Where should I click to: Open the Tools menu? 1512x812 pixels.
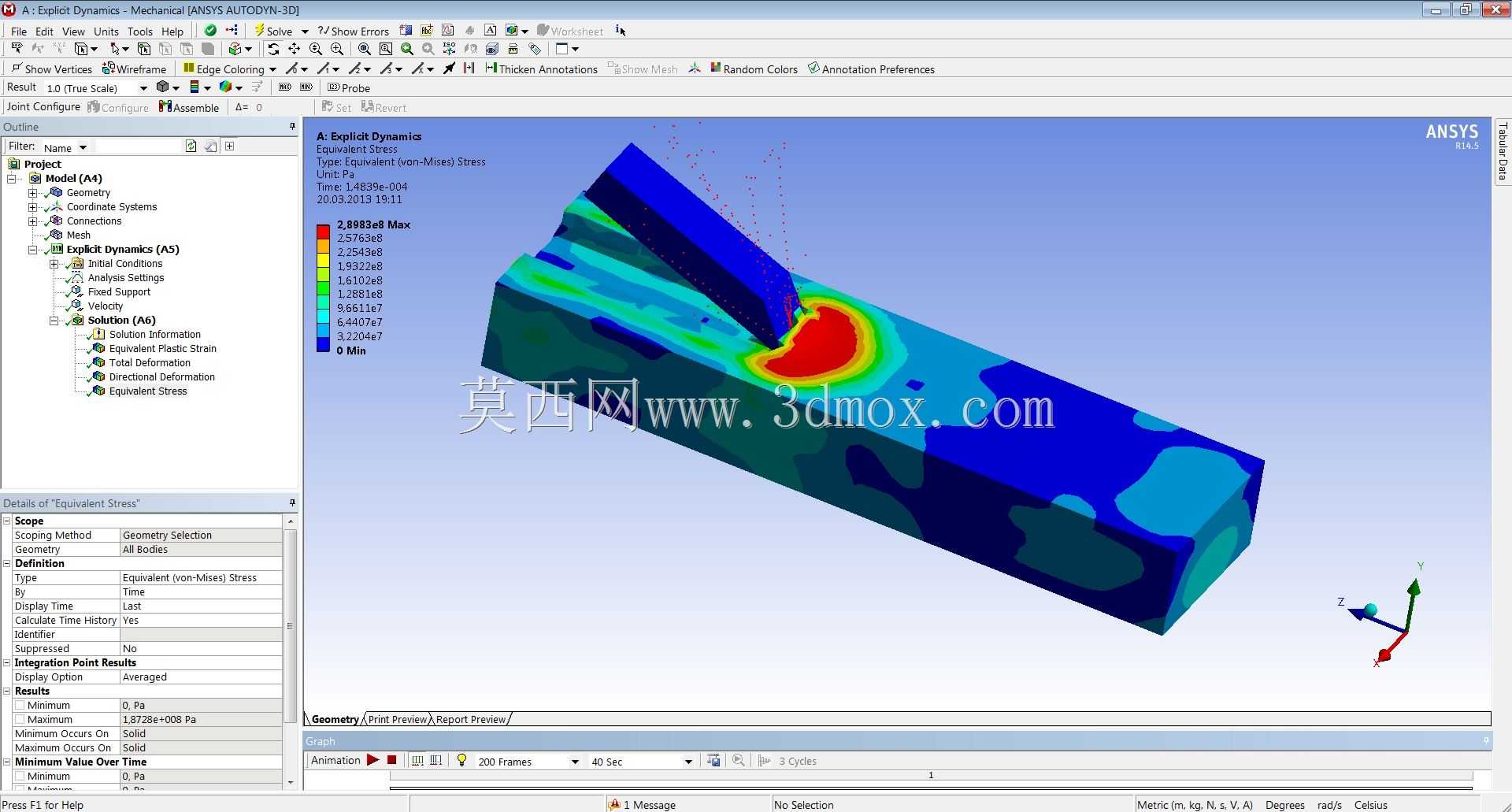coord(140,32)
